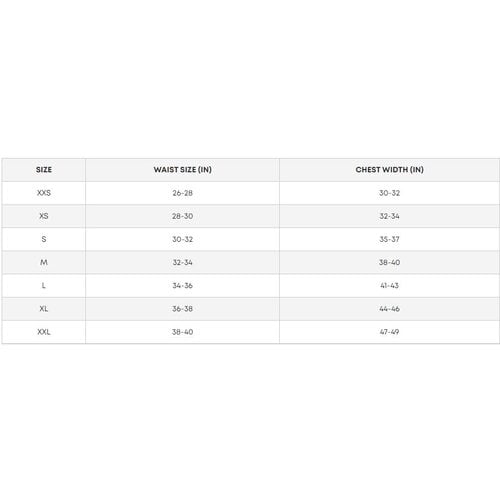Click waist value 32-34 in M row
The width and height of the screenshot is (500, 500).
(182, 262)
